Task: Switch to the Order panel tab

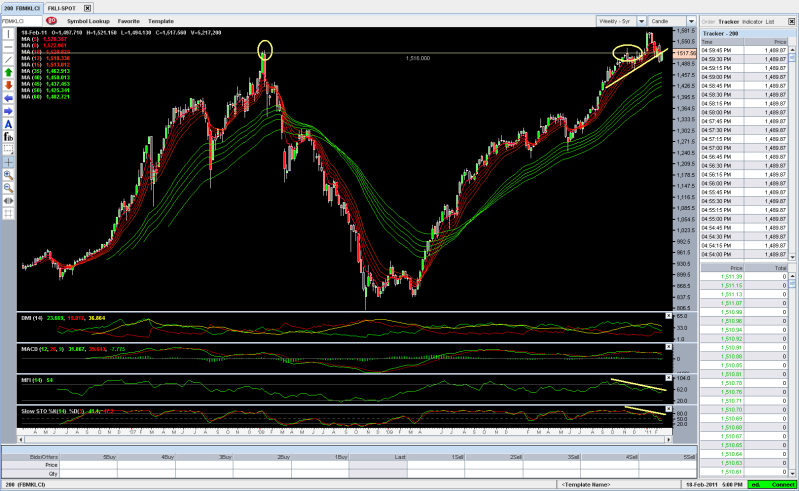Action: 708,22
